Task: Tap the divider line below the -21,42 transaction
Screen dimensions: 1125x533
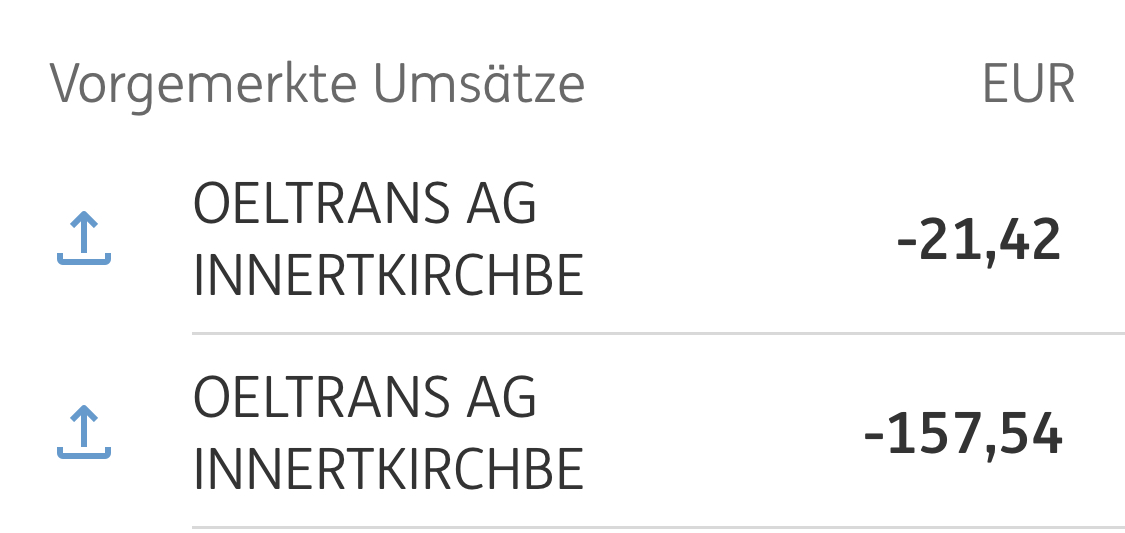Action: point(657,333)
